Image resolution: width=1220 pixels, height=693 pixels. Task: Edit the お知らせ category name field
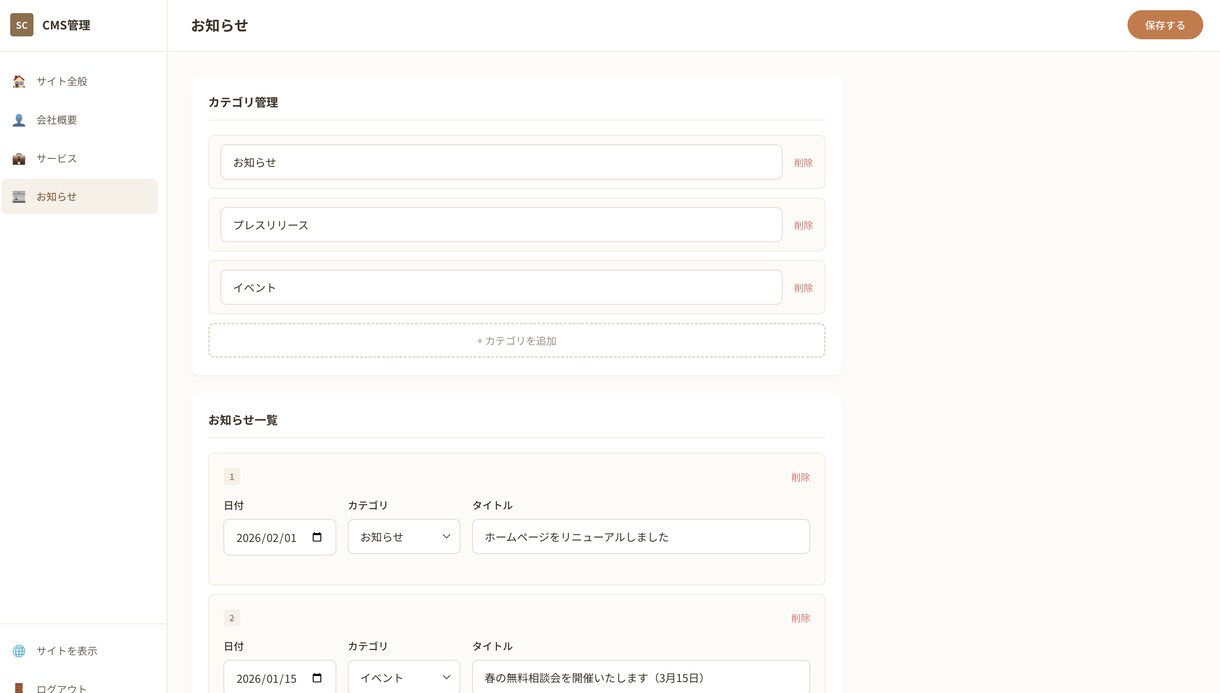tap(501, 162)
